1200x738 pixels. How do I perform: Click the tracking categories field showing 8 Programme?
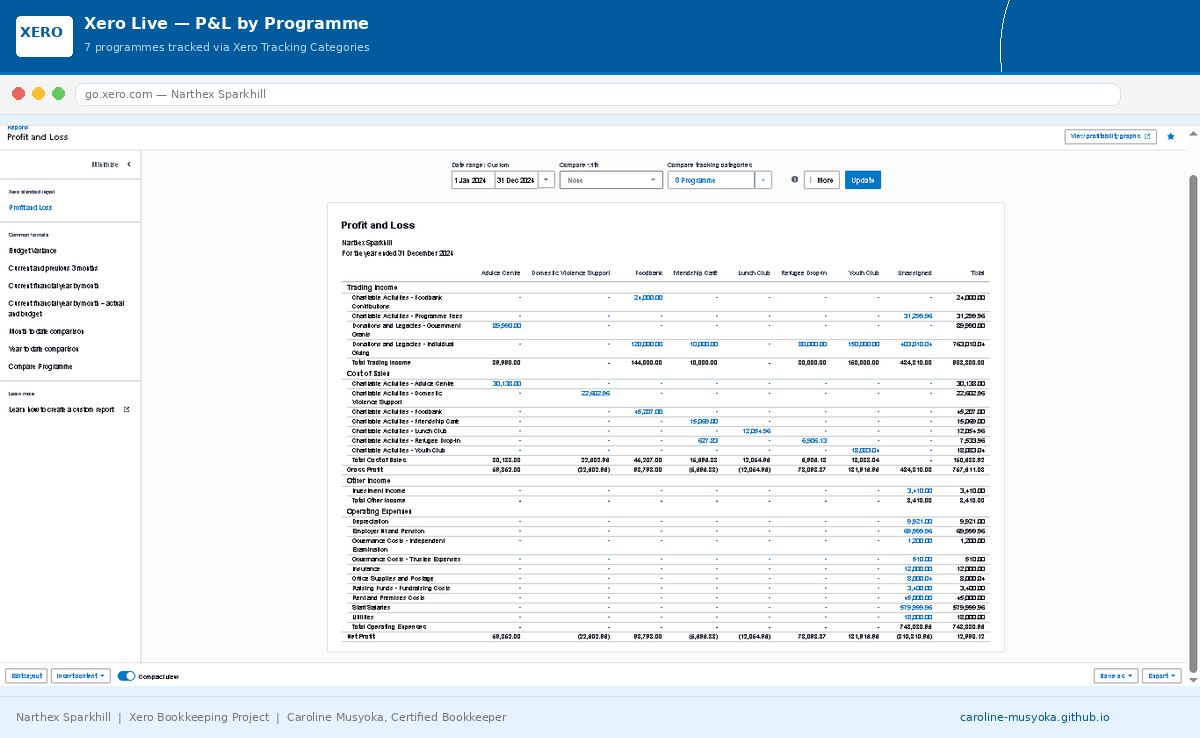click(711, 180)
